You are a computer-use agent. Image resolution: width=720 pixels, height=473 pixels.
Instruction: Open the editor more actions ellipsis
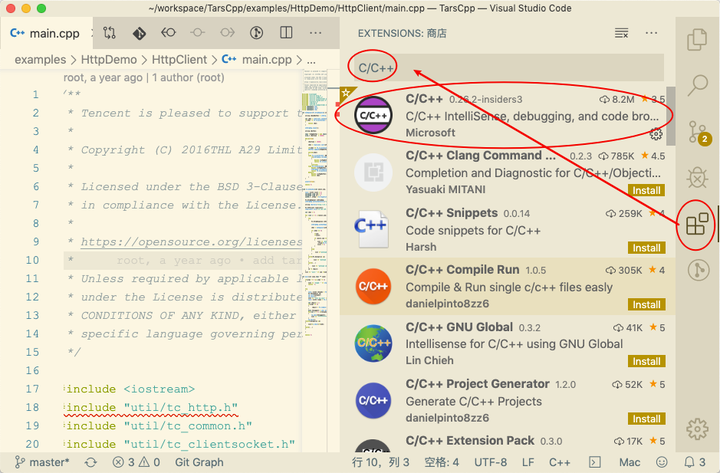pyautogui.click(x=315, y=33)
